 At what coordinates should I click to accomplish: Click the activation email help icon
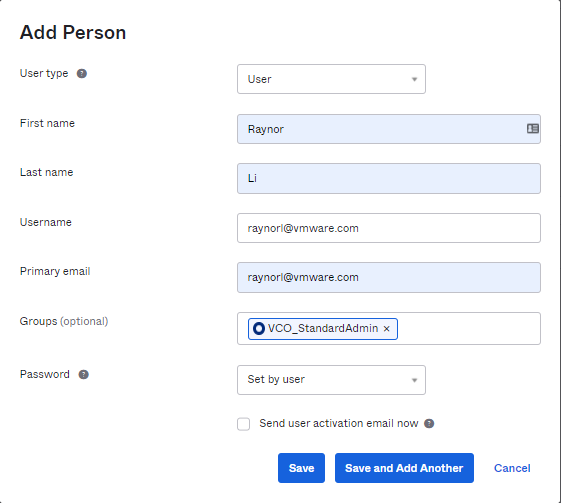click(429, 424)
